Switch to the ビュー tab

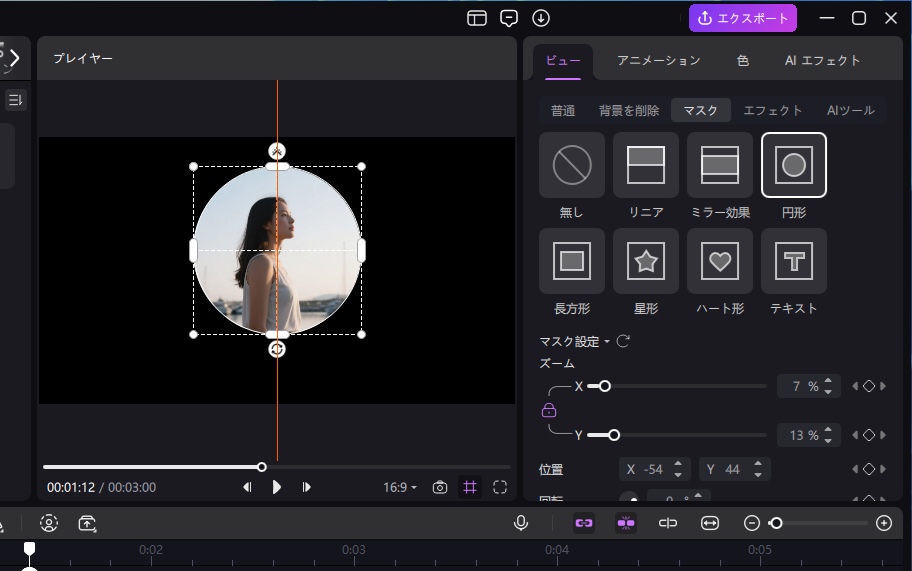562,60
